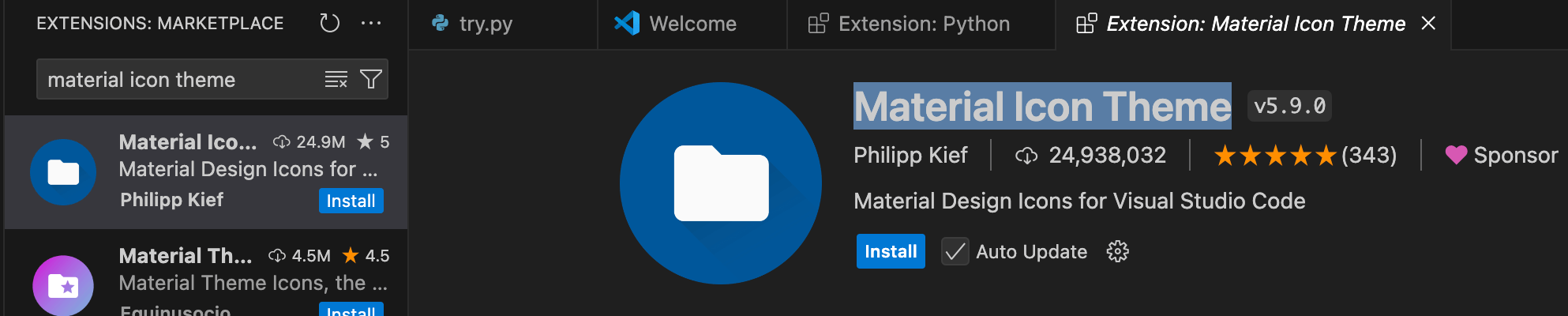1568x316 pixels.
Task: Install Material Icon Theme from sidebar list
Action: [351, 201]
